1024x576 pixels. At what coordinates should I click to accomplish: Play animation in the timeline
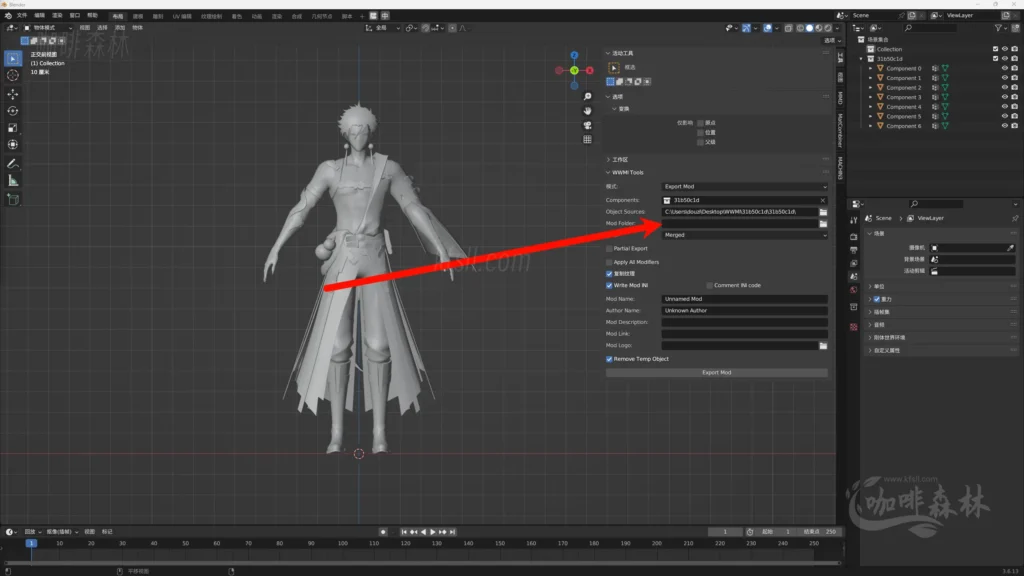point(432,532)
